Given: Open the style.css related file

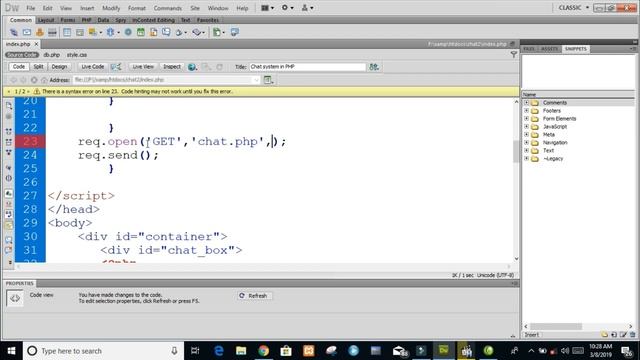Looking at the screenshot, I should (77, 55).
